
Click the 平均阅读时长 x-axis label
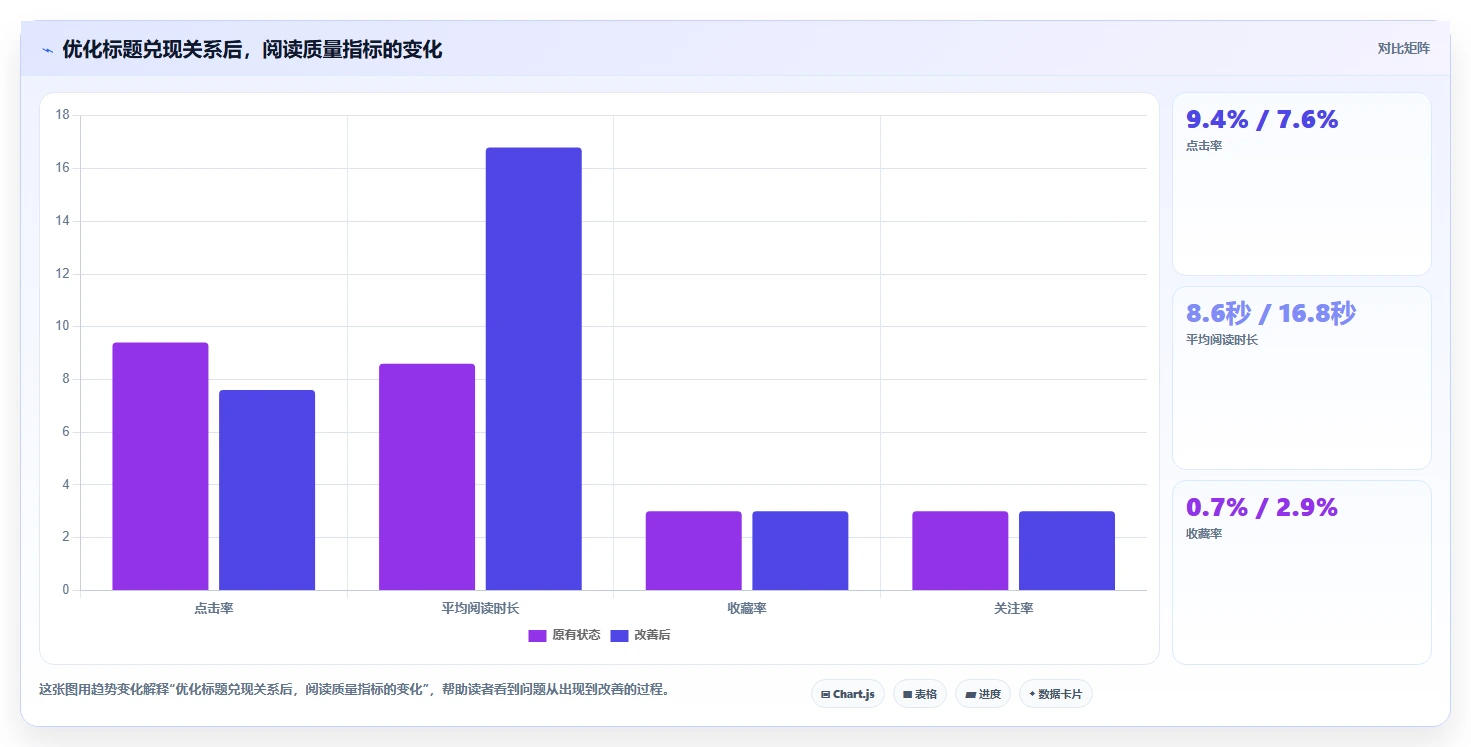pyautogui.click(x=480, y=608)
